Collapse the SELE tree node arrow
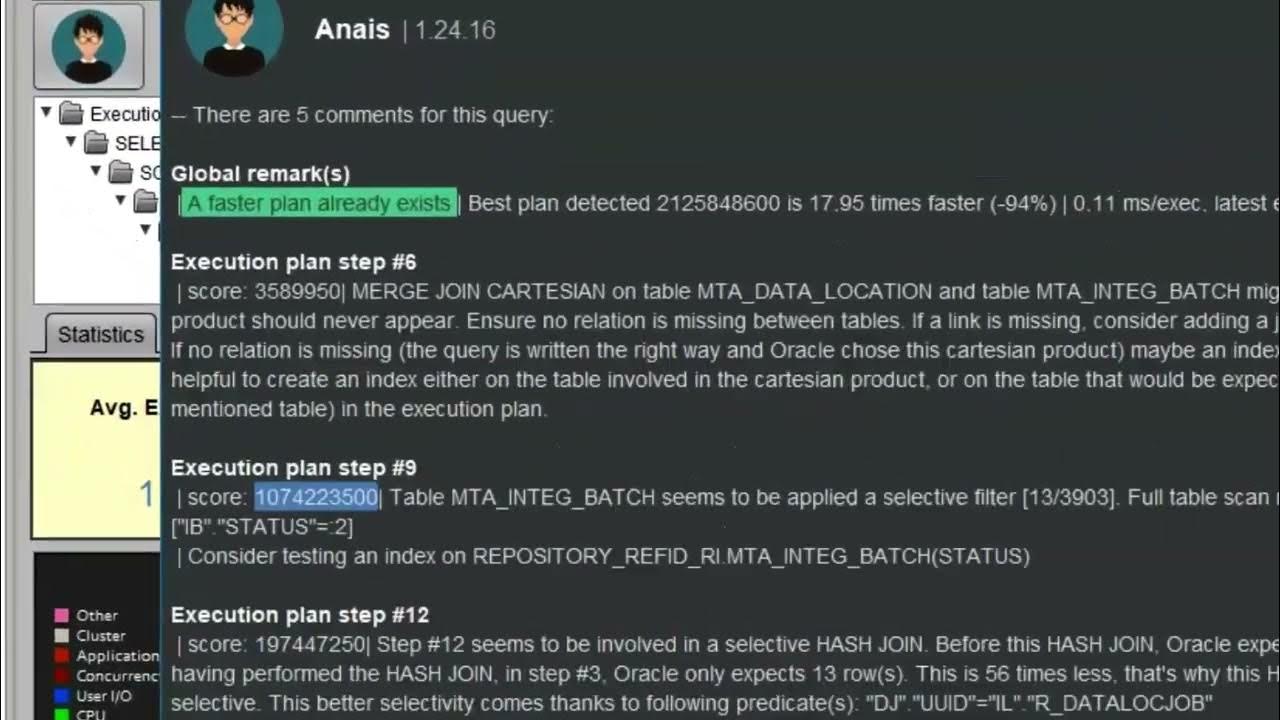The image size is (1280, 720). tap(71, 141)
